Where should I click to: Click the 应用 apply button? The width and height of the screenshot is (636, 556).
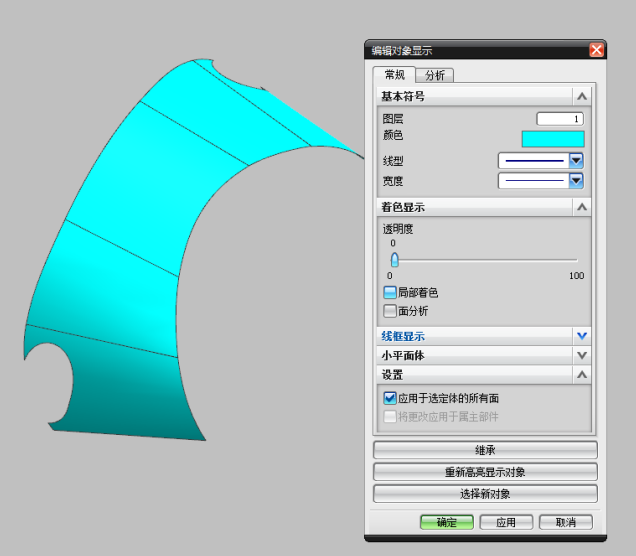pyautogui.click(x=506, y=522)
